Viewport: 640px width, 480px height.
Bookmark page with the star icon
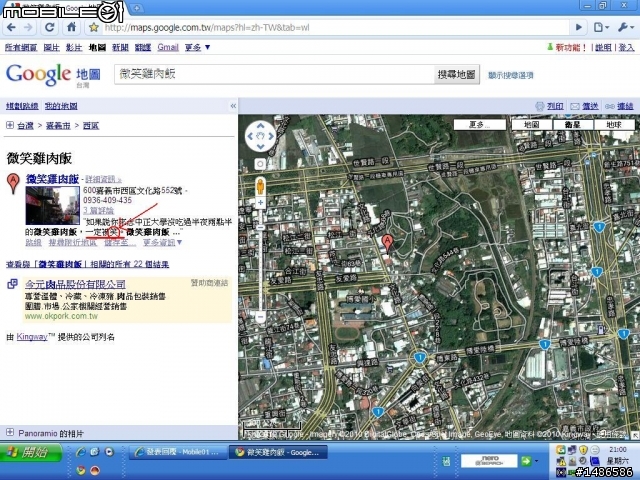[x=94, y=28]
